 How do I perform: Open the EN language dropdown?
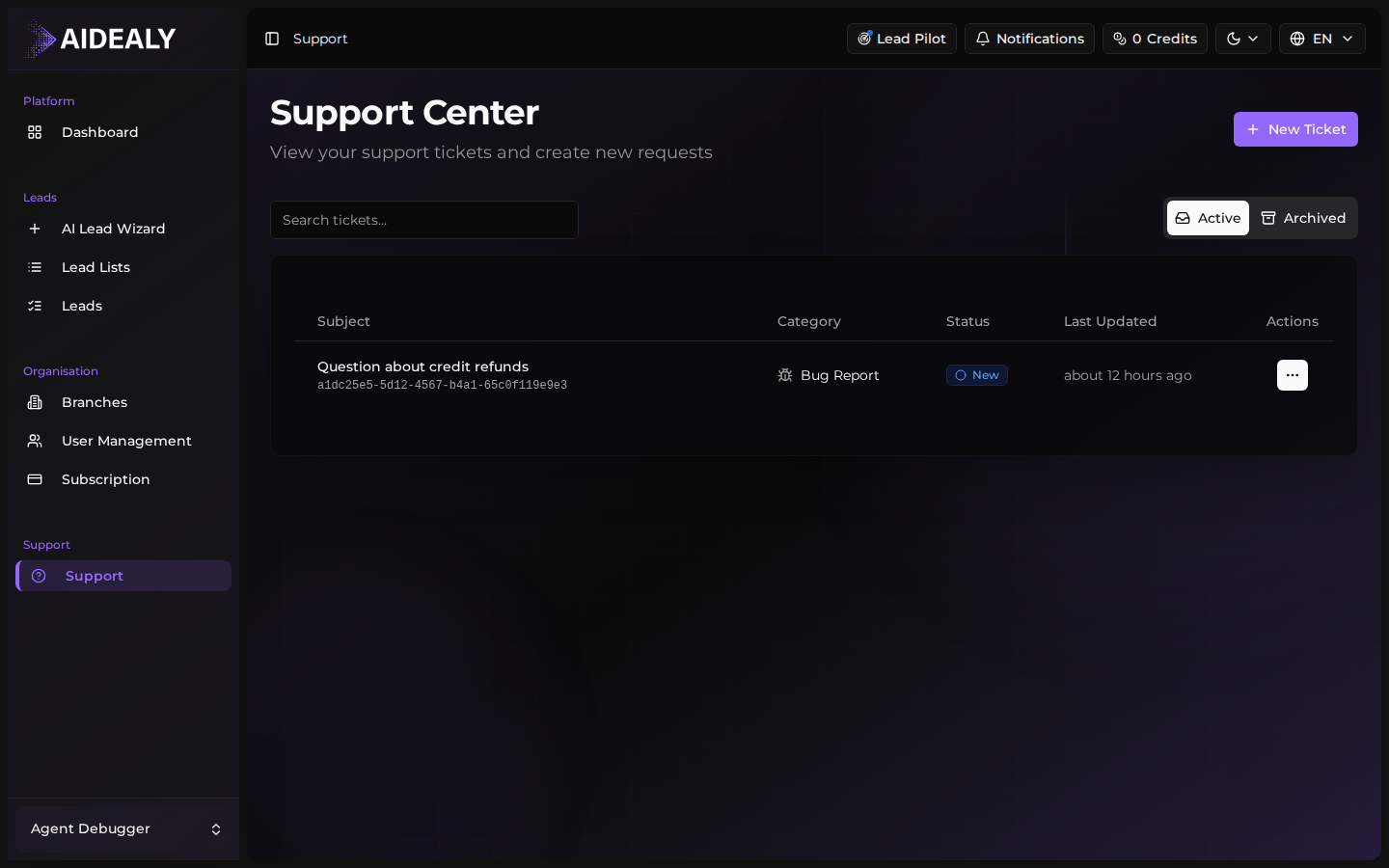click(x=1322, y=39)
